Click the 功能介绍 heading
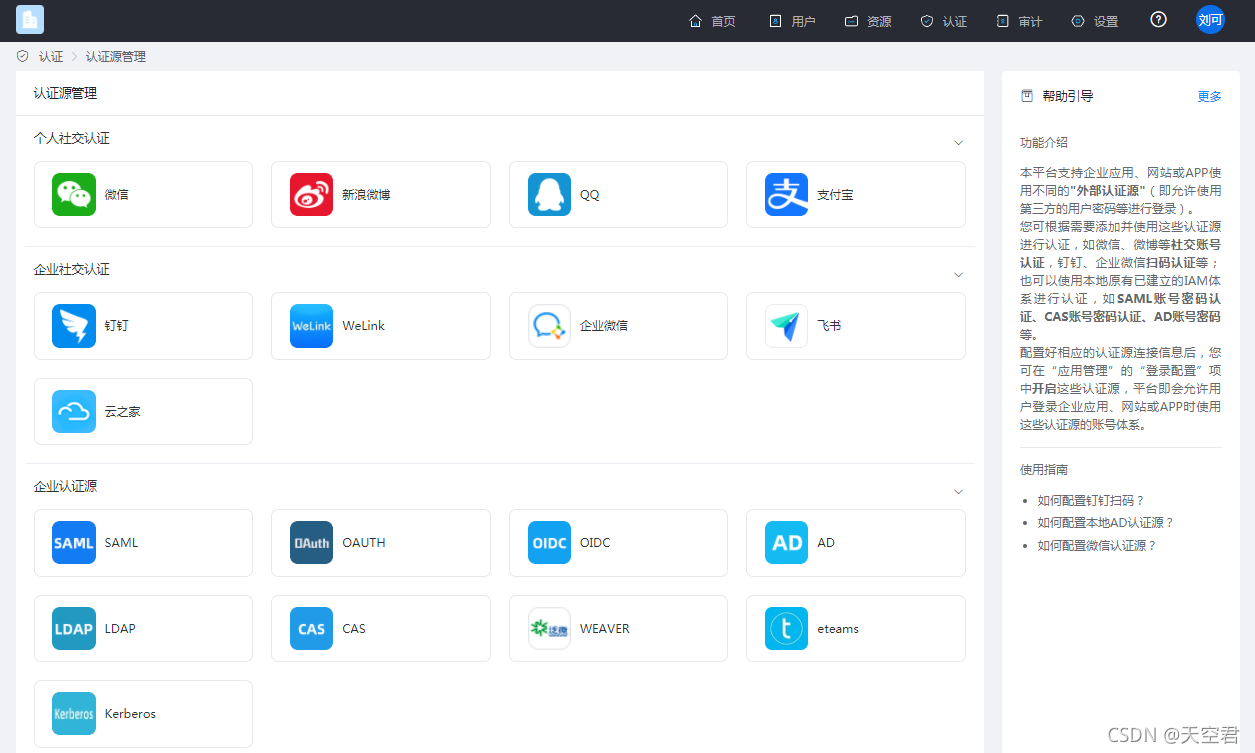 (x=1044, y=143)
